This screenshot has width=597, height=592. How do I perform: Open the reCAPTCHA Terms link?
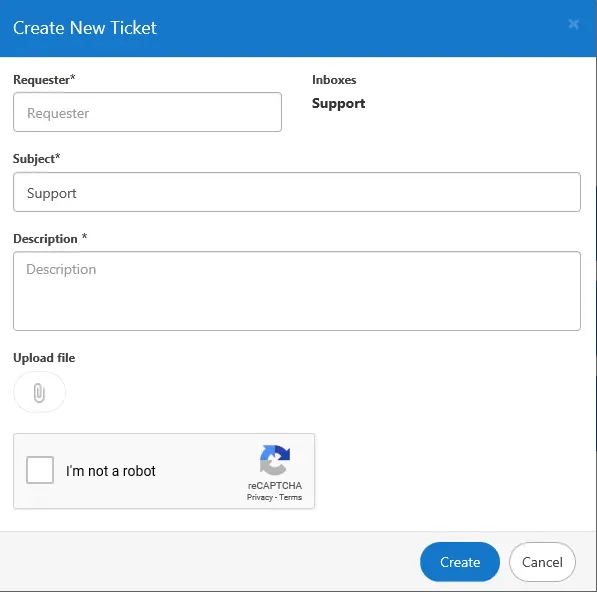291,497
